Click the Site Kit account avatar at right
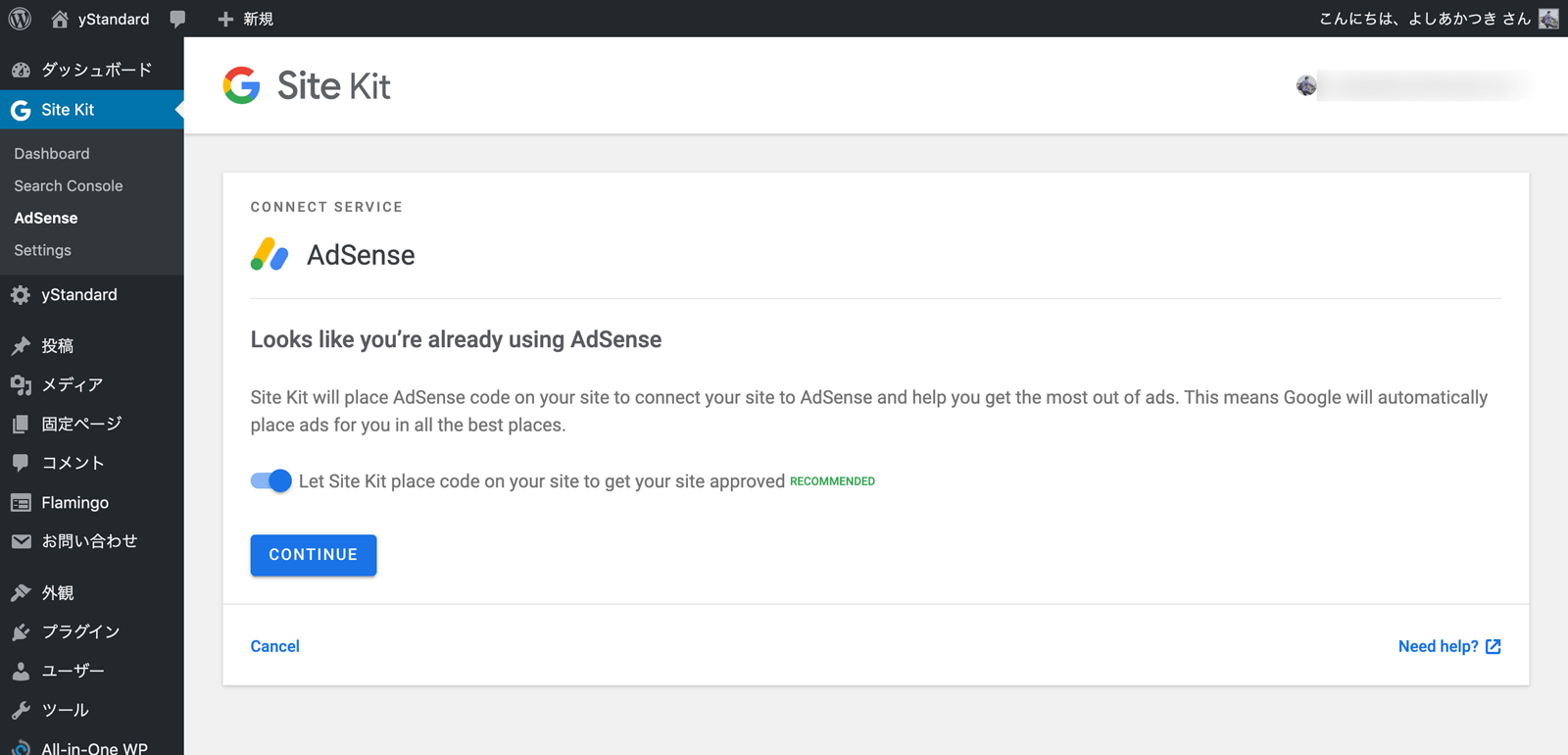Viewport: 1568px width, 755px height. coord(1306,85)
